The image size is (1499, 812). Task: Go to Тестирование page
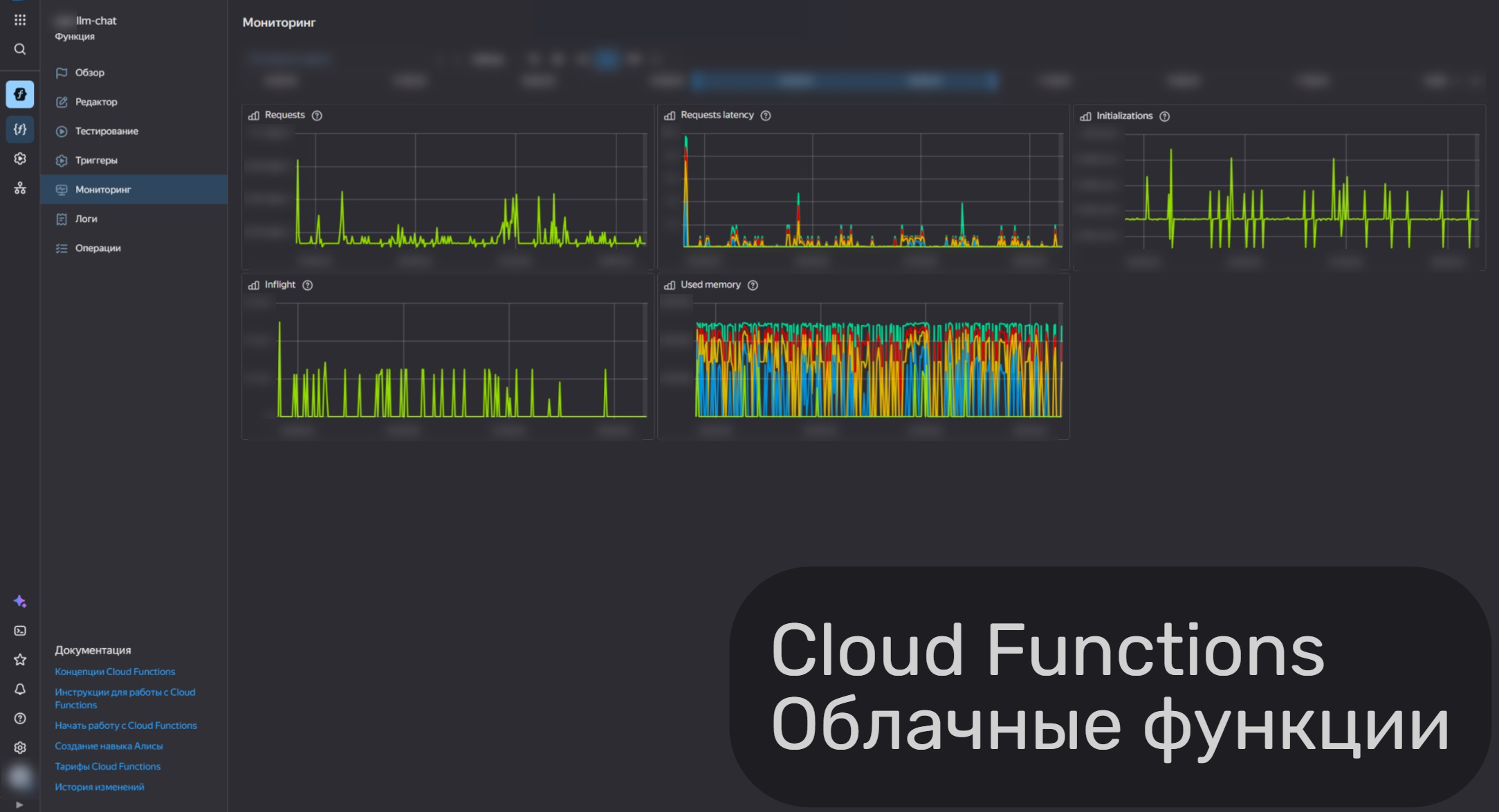click(134, 131)
